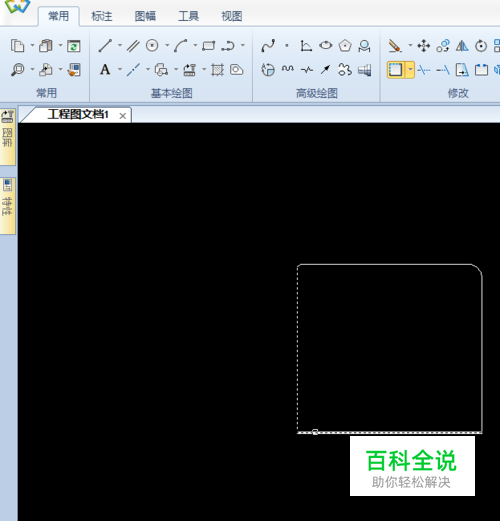Viewport: 500px width, 521px height.
Task: Select the Spline curve tool
Action: (268, 46)
